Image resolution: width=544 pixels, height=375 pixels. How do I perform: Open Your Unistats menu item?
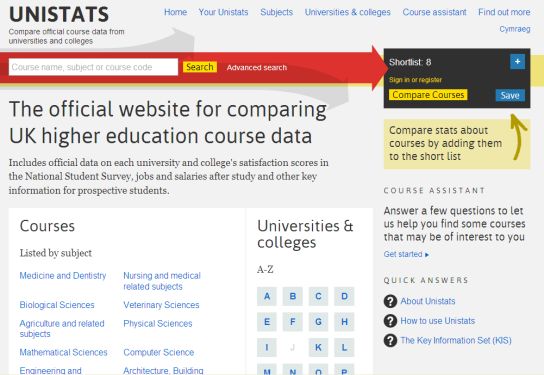coord(223,12)
